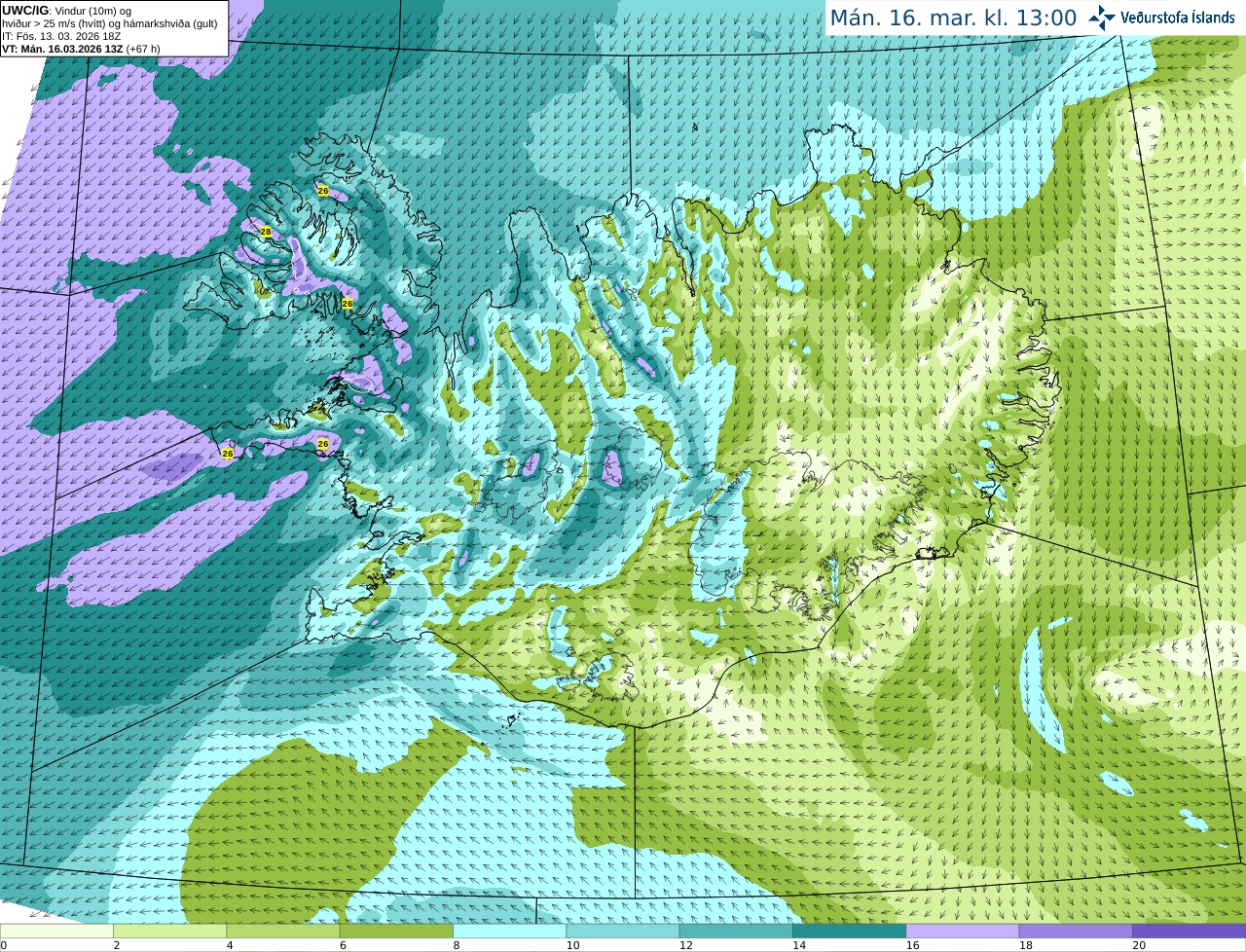This screenshot has height=952, width=1246.
Task: Click the legend label '2'
Action: 117,945
